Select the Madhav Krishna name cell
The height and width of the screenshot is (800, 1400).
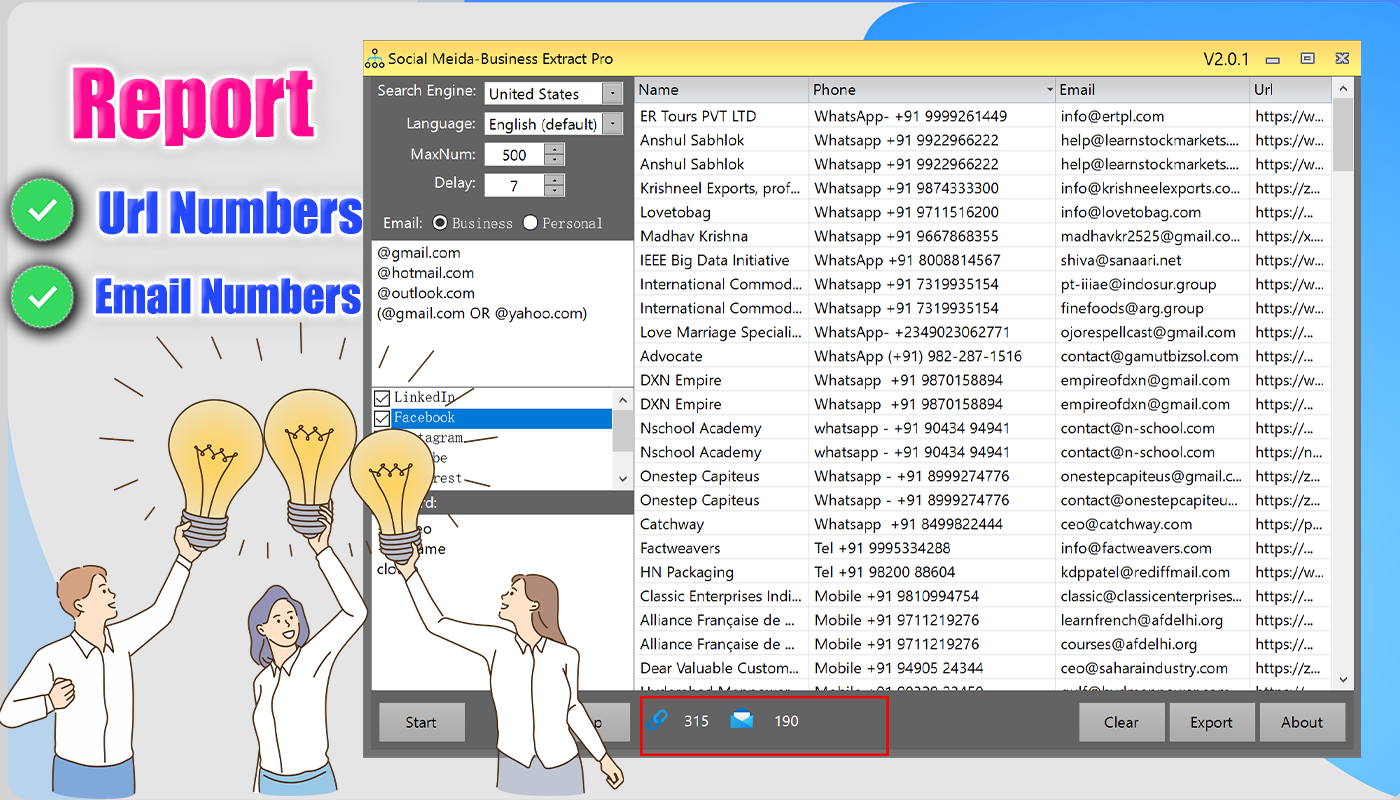(722, 236)
